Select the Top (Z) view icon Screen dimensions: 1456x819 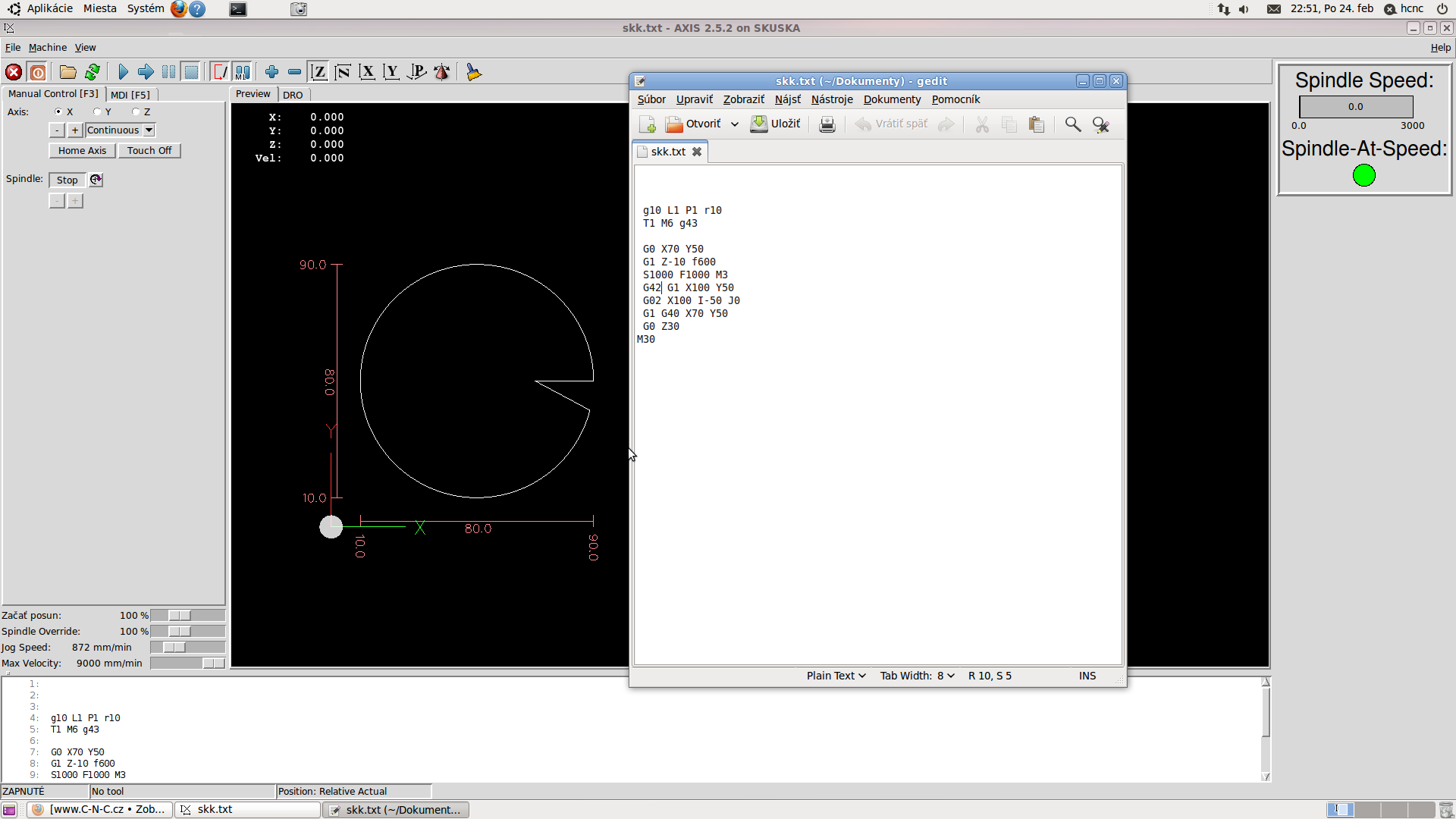tap(319, 72)
